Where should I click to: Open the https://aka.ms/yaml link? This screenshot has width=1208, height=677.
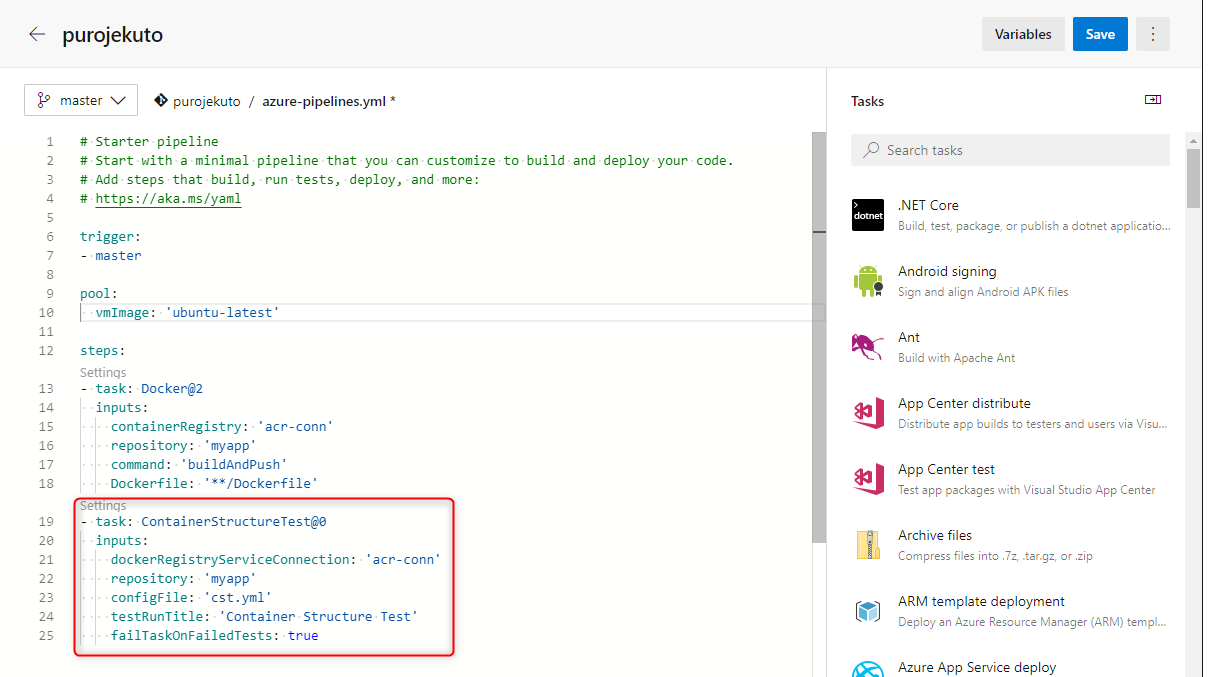click(x=168, y=198)
